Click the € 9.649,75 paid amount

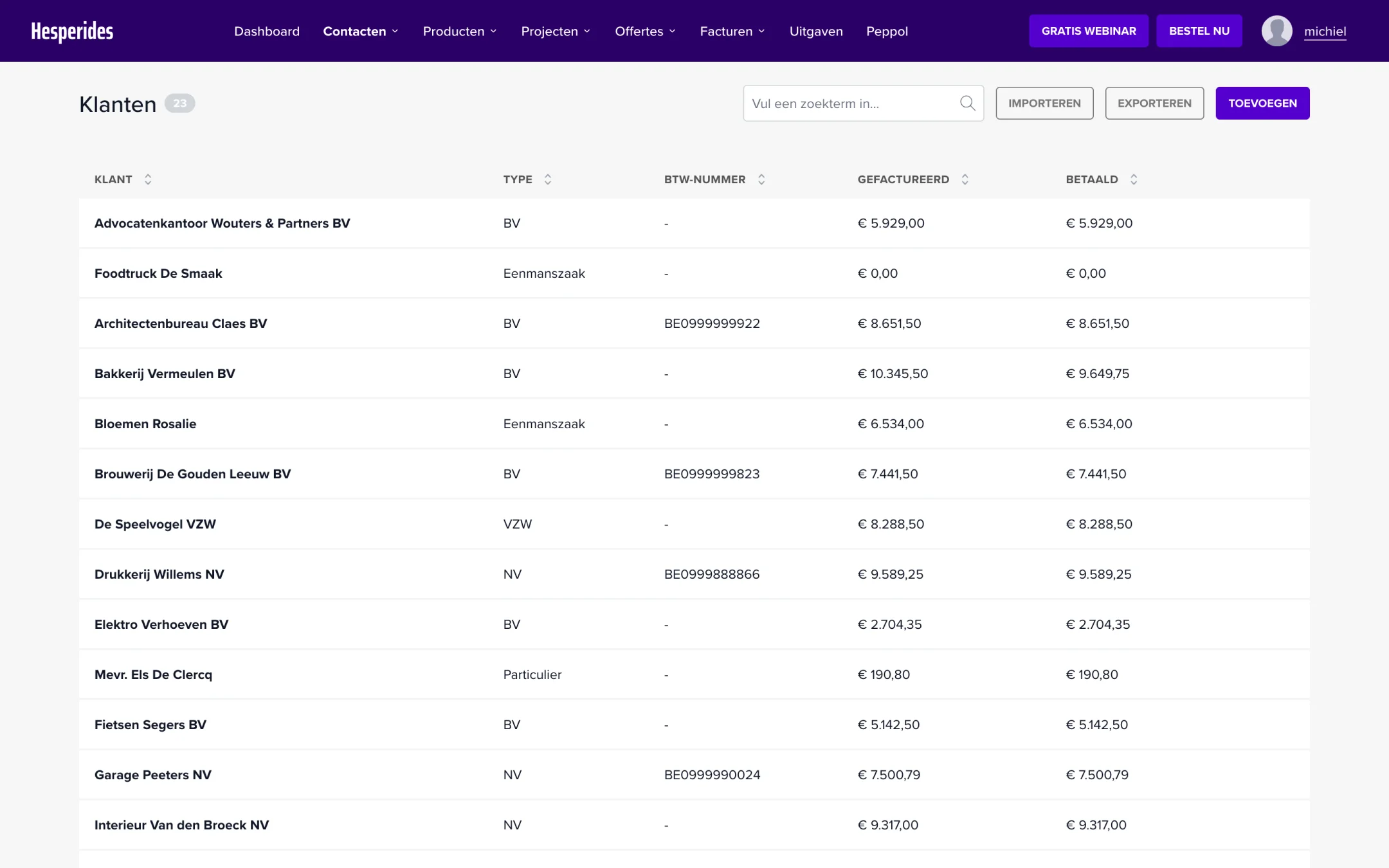(1097, 374)
